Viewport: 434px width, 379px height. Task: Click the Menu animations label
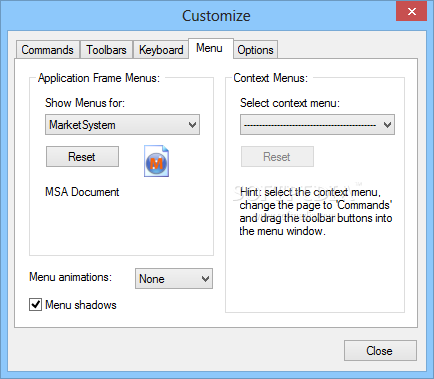coord(70,277)
